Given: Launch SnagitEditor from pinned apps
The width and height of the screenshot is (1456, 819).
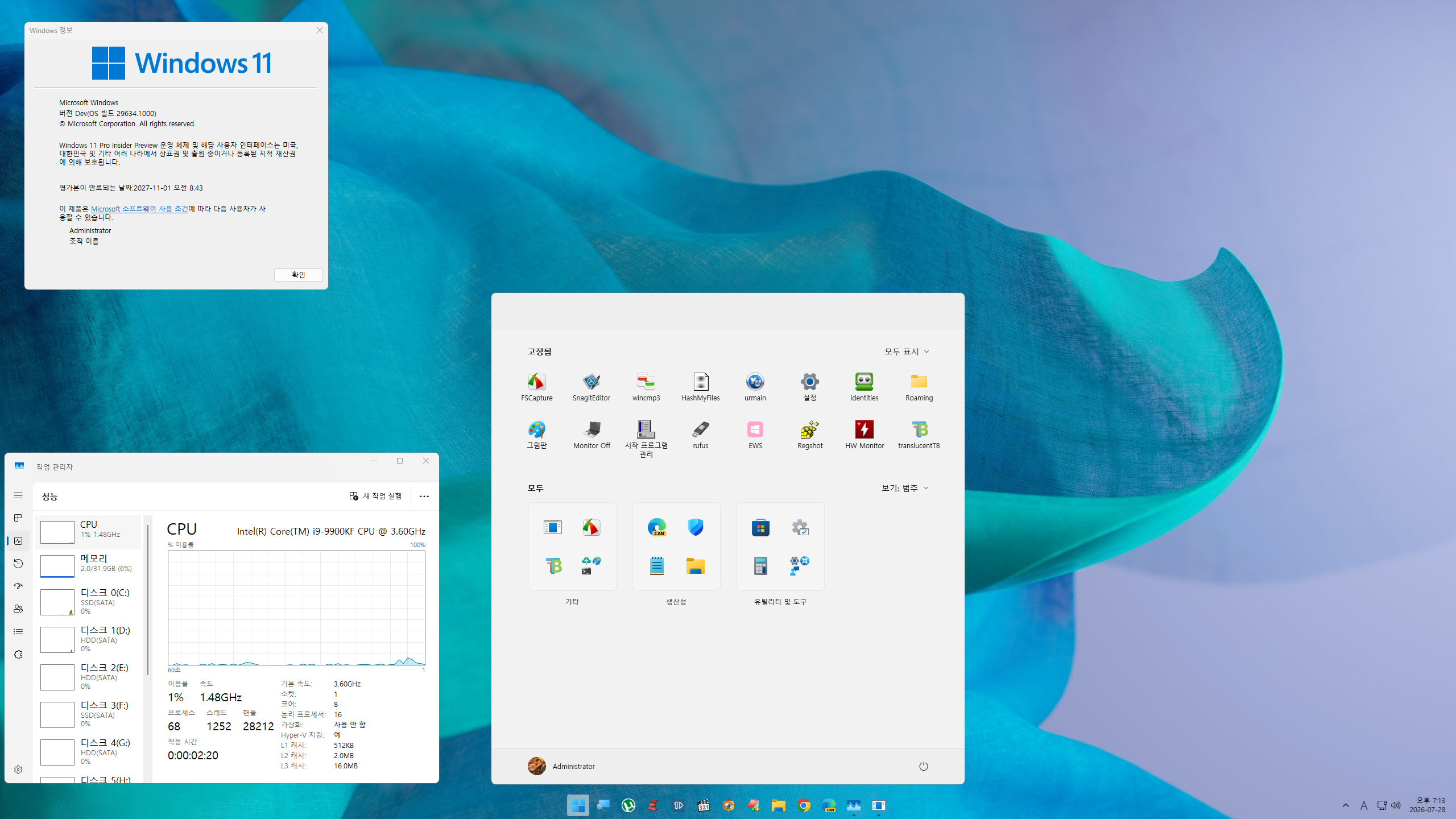Looking at the screenshot, I should tap(591, 387).
